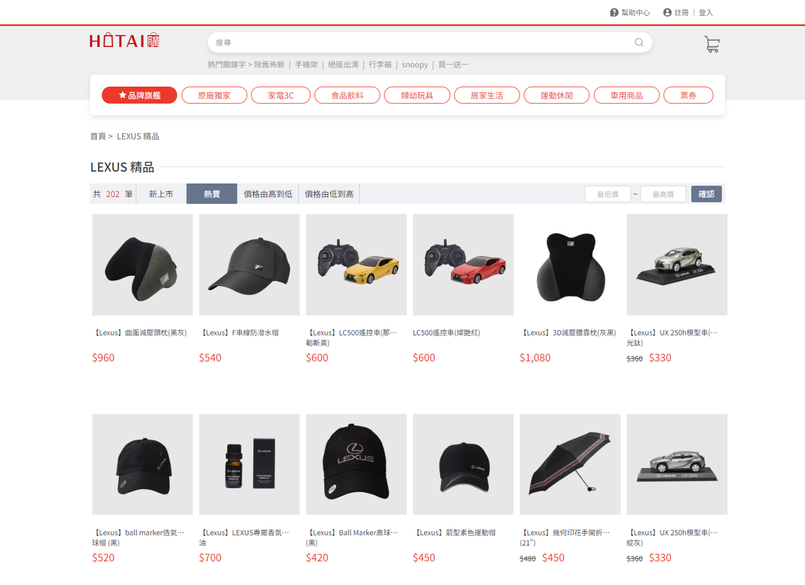Go to 註冊 sign-up link
Screen dimensions: 805x585
[x=681, y=13]
